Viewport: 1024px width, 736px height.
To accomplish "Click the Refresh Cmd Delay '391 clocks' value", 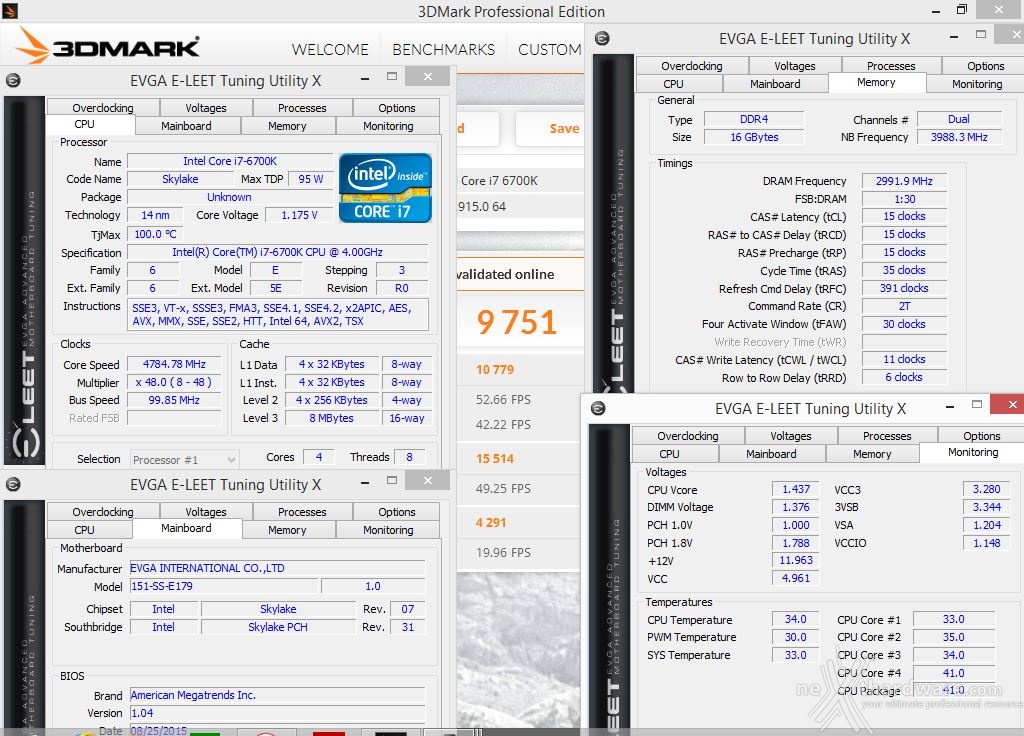I will [904, 288].
